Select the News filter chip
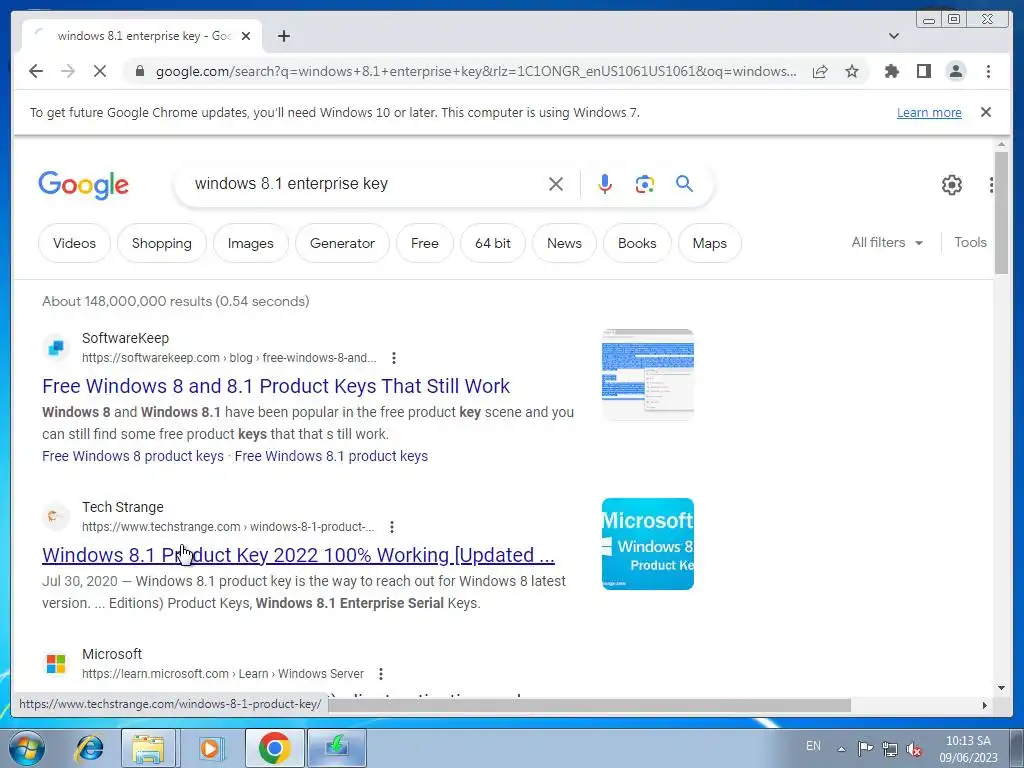Image resolution: width=1024 pixels, height=768 pixels. click(x=564, y=243)
